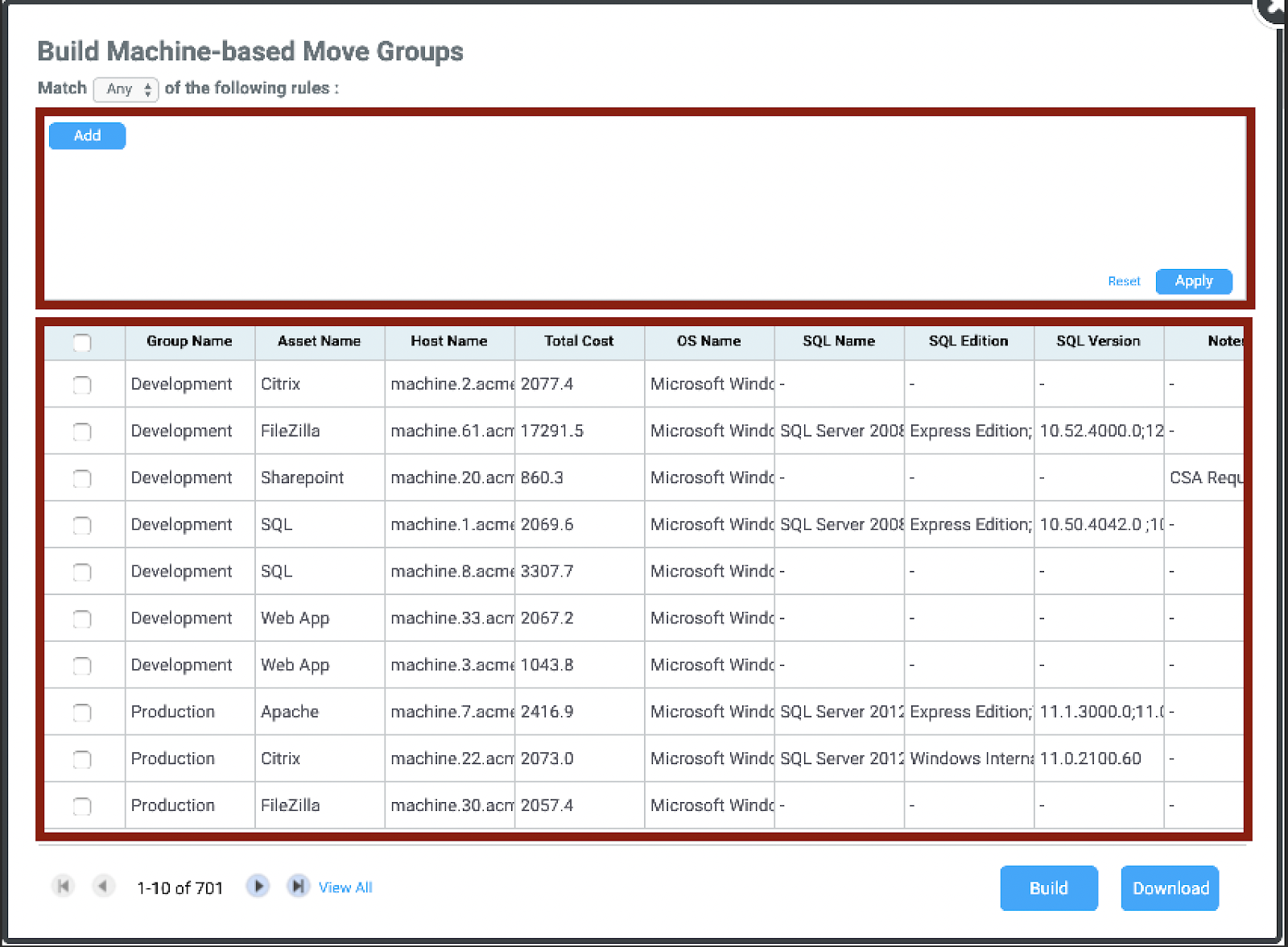This screenshot has width=1288, height=947.
Task: Select the Development Citrix row checkbox
Action: point(82,385)
